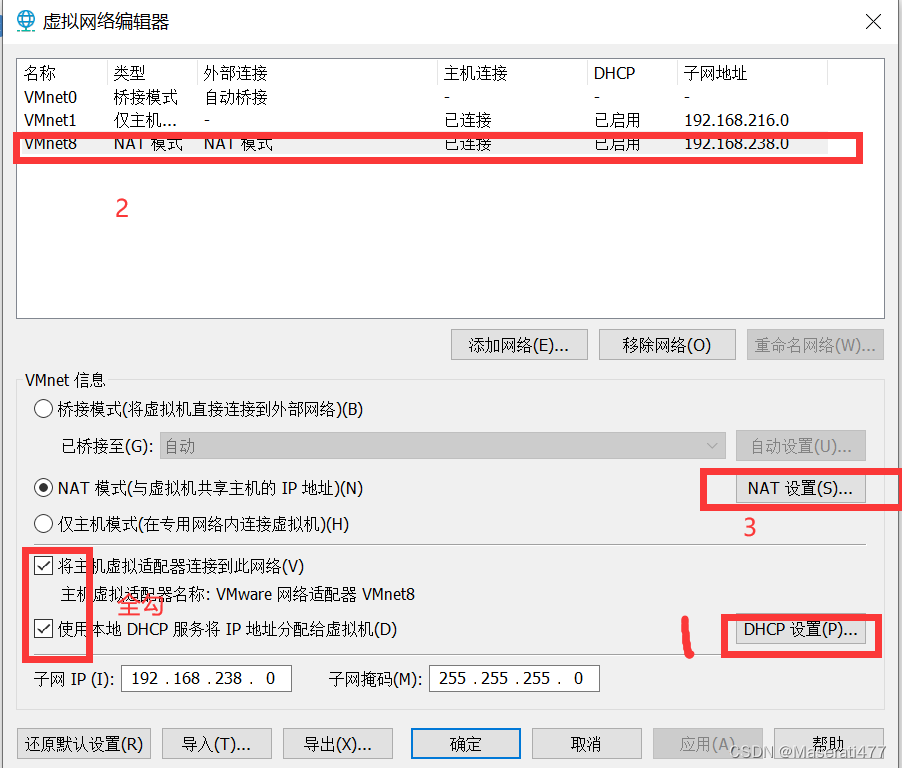902x768 pixels.
Task: Uncheck 使用本地 DHCP 服务 option
Action: (x=43, y=627)
